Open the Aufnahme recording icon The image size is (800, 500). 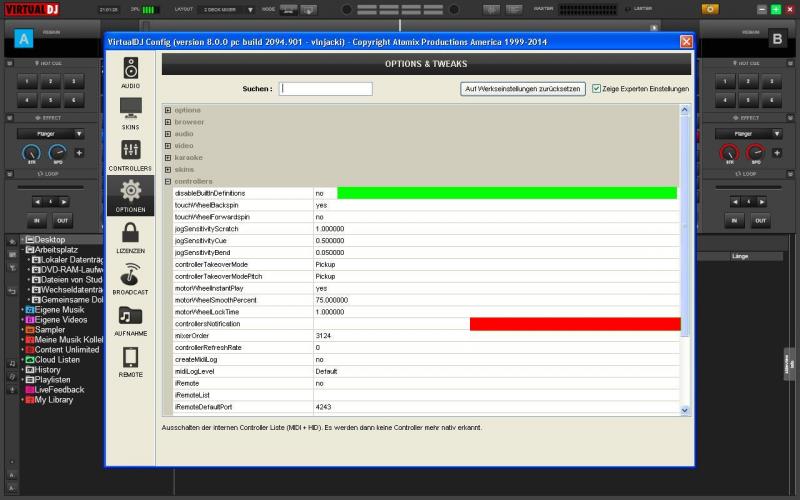point(131,315)
